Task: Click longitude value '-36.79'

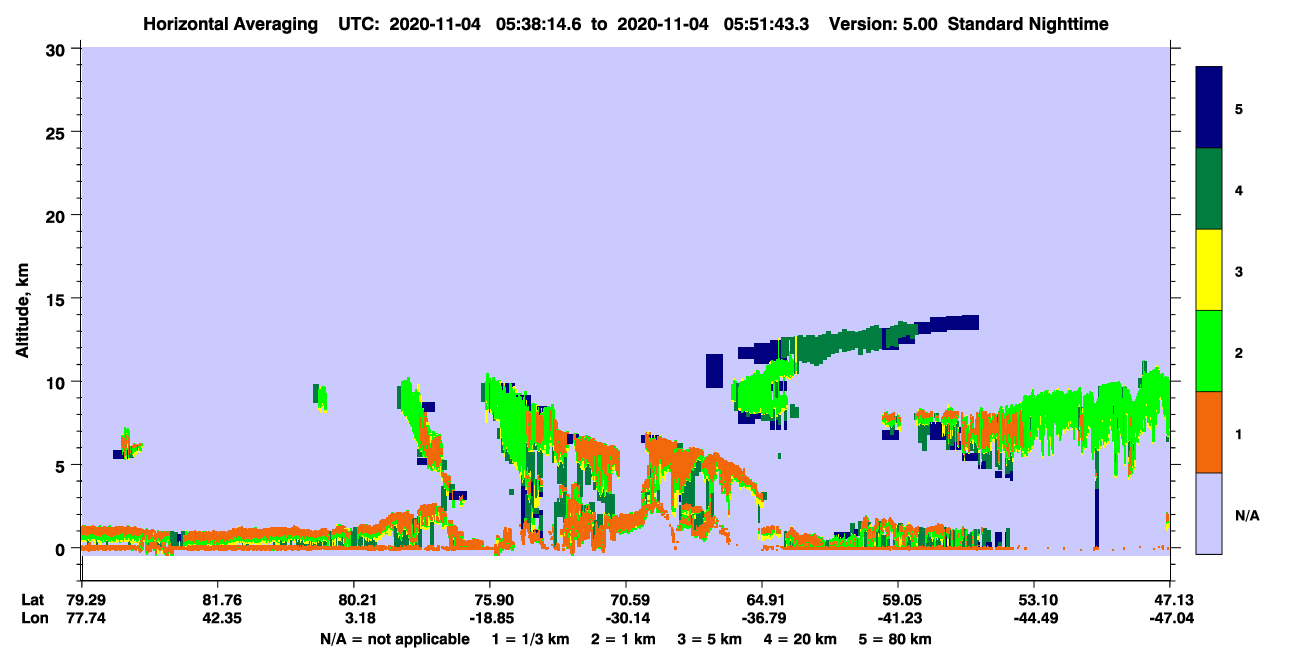Action: click(x=762, y=618)
